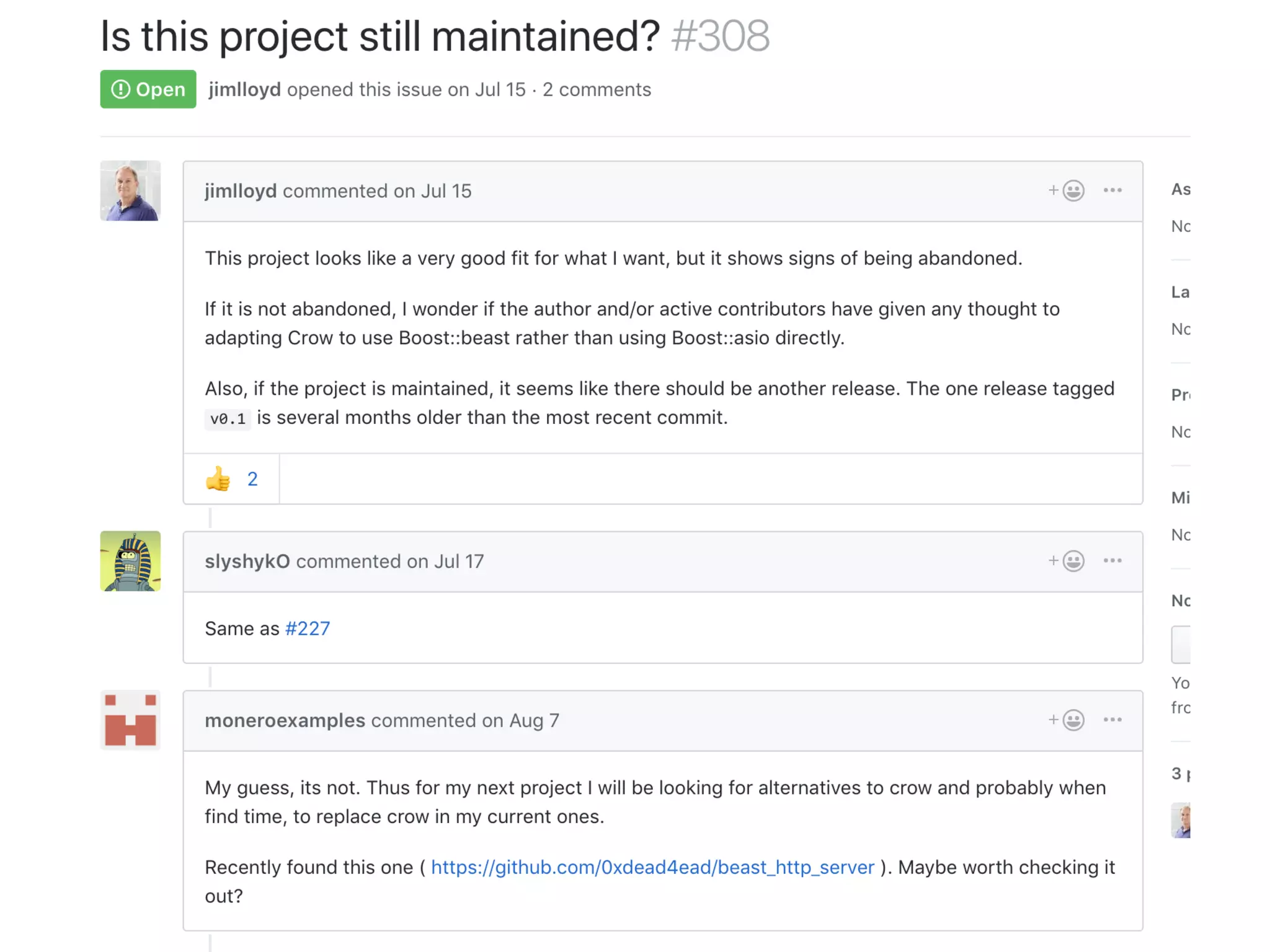Open the options menu on jimlloyd's comment
Screen dimensions: 1270x952
click(1112, 190)
